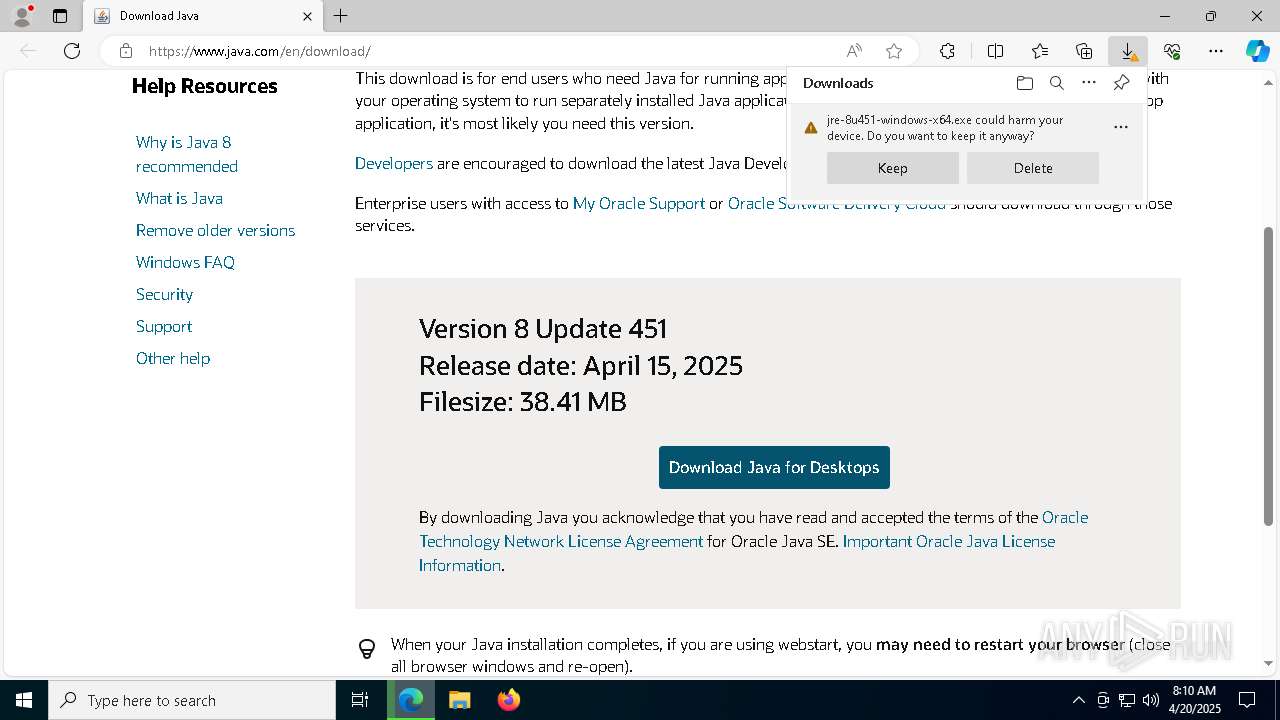Open Firefox taskbar icon

click(x=508, y=700)
